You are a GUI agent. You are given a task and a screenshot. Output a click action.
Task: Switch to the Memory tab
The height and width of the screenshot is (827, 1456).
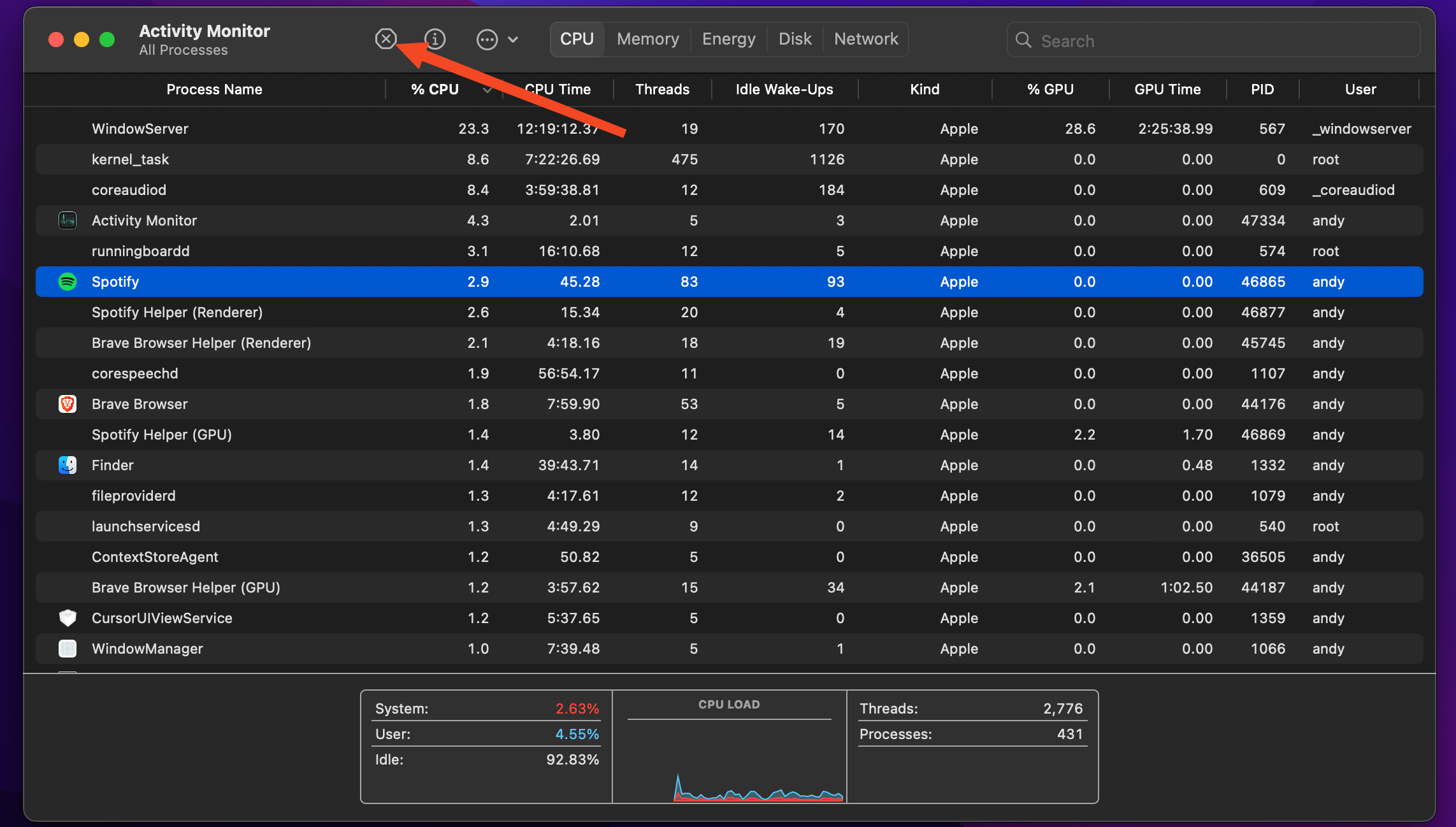[647, 39]
